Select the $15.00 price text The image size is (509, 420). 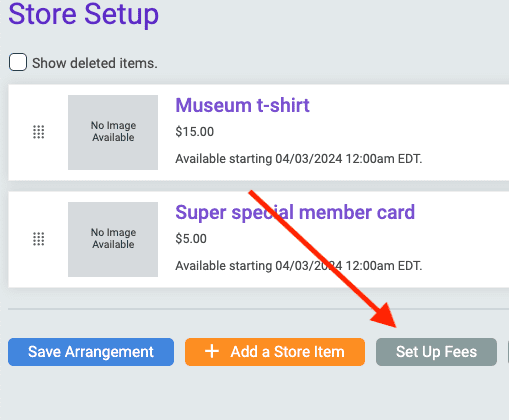tap(195, 132)
